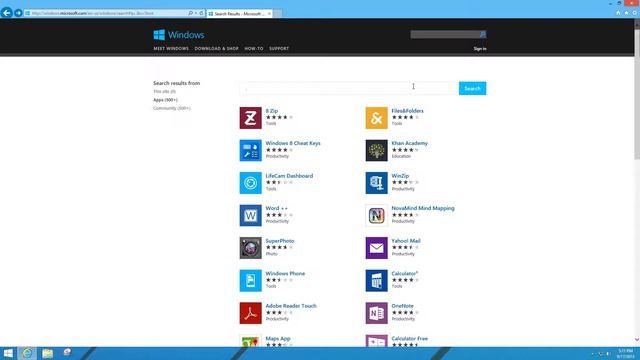Open the OneNote title link
Screen dimensions: 640x360
pos(402,306)
